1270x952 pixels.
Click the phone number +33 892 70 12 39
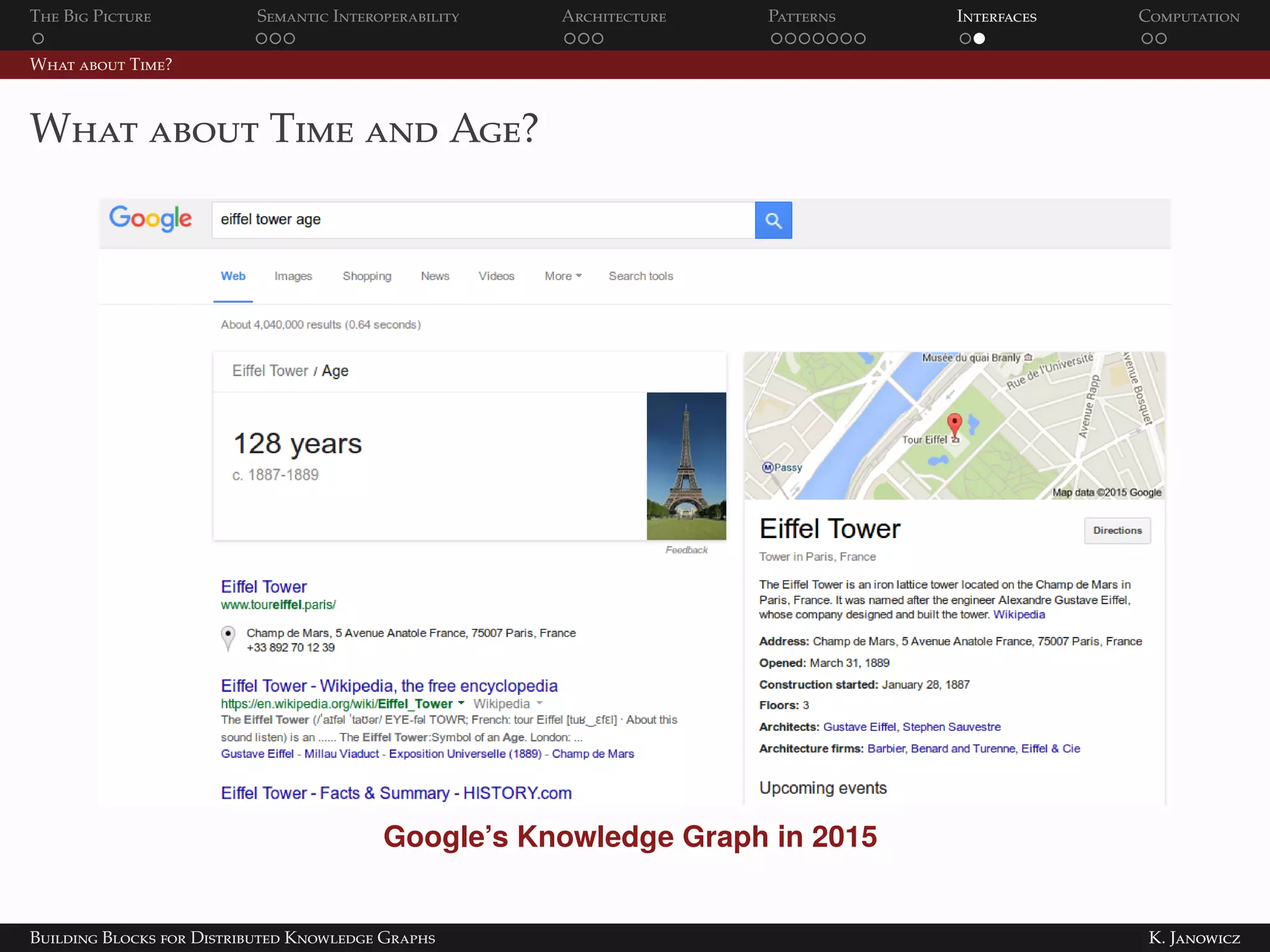(291, 648)
